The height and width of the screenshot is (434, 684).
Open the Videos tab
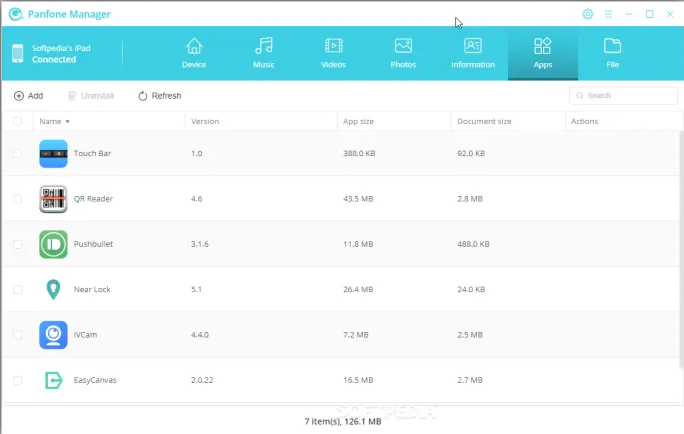(x=333, y=53)
